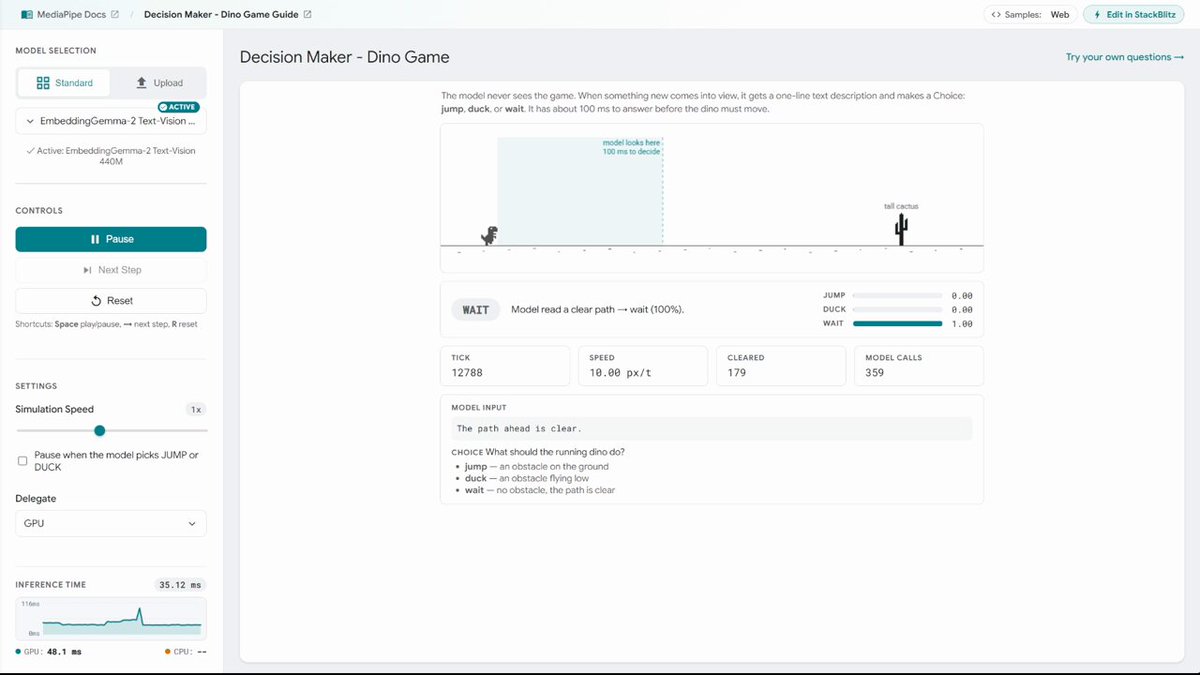The width and height of the screenshot is (1200, 675).
Task: Open the MediaPipe Docs book icon
Action: click(x=27, y=15)
